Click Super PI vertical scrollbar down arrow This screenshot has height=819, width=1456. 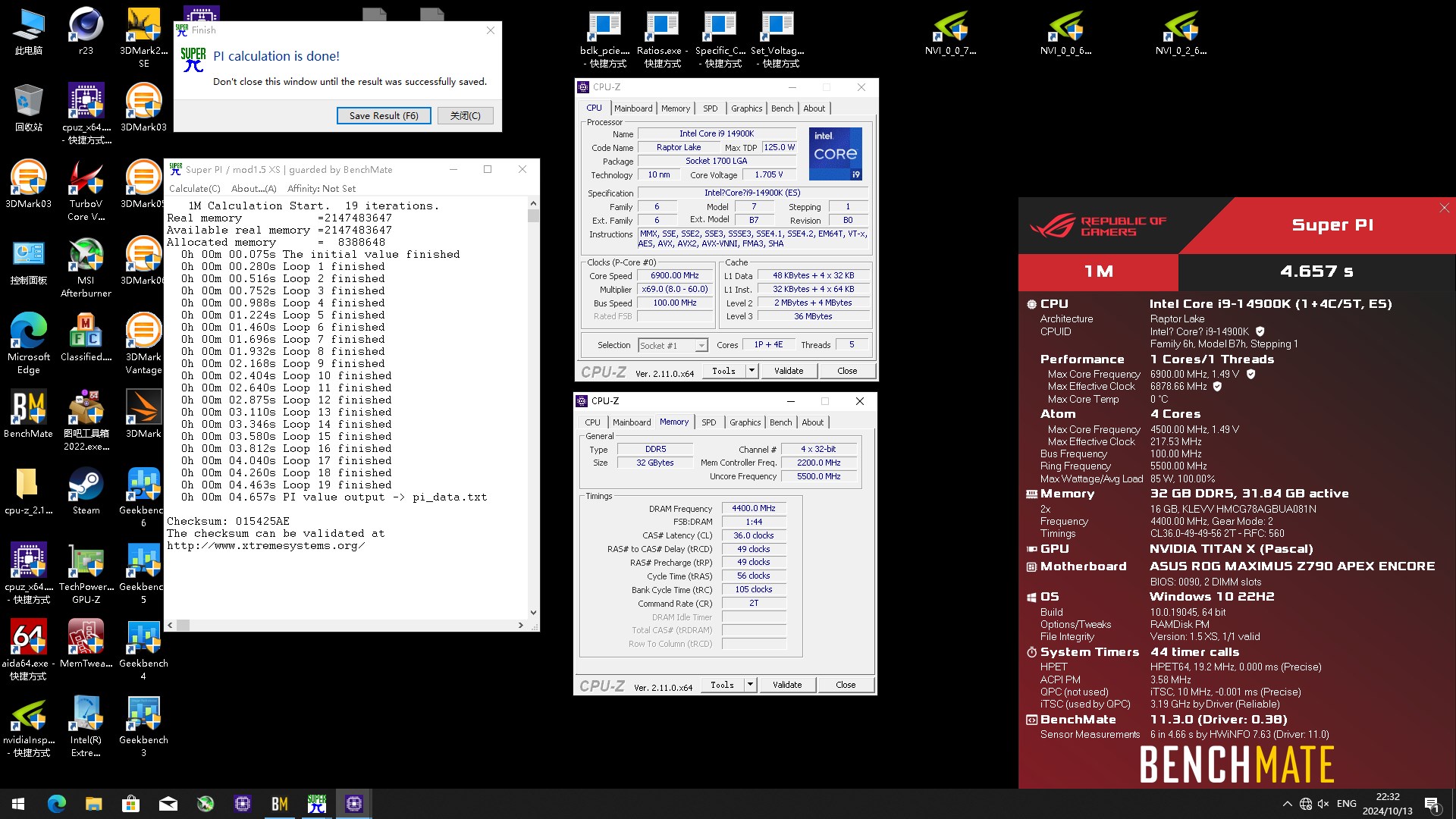pyautogui.click(x=533, y=613)
